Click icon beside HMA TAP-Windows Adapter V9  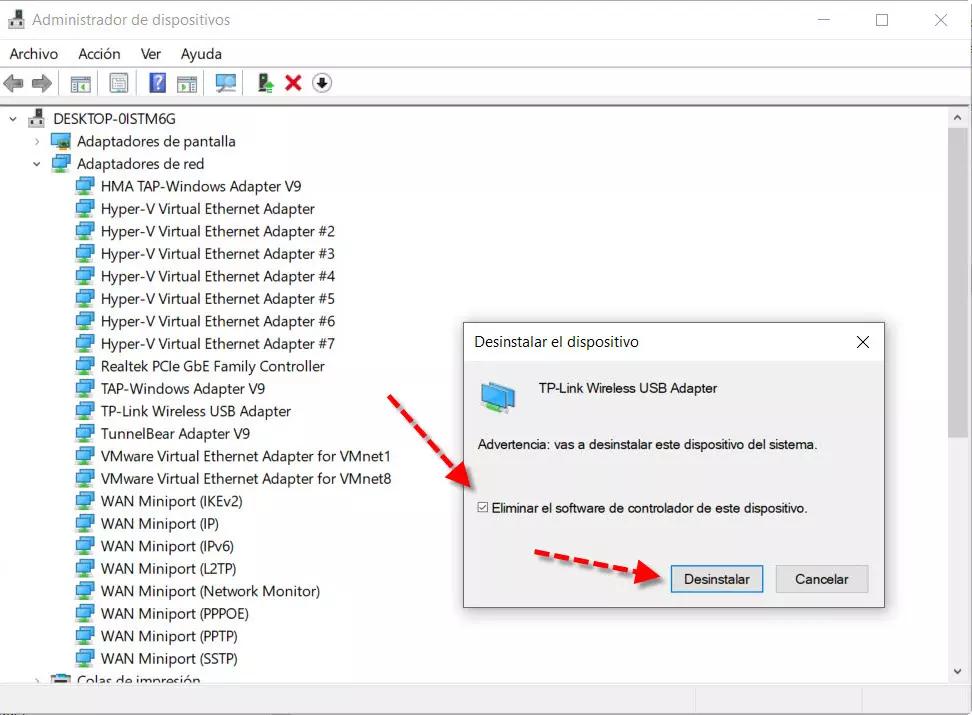pyautogui.click(x=85, y=186)
